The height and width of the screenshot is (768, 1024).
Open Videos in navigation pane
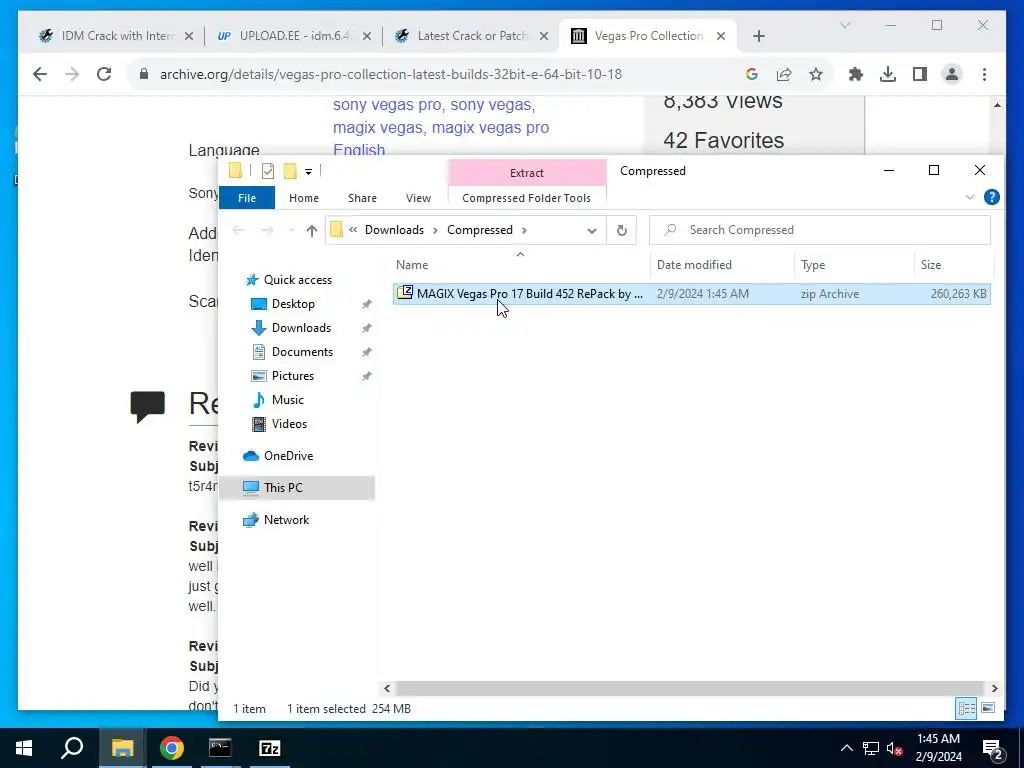coord(289,424)
